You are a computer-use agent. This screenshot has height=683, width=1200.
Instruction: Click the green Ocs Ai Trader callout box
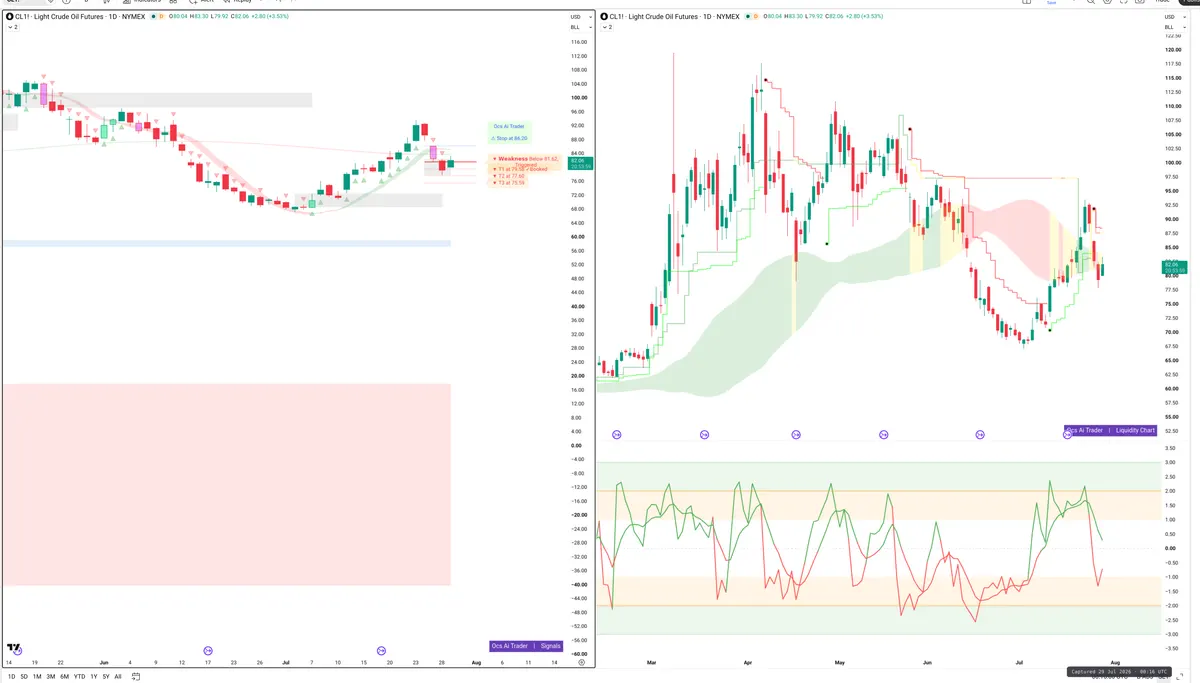pyautogui.click(x=509, y=132)
